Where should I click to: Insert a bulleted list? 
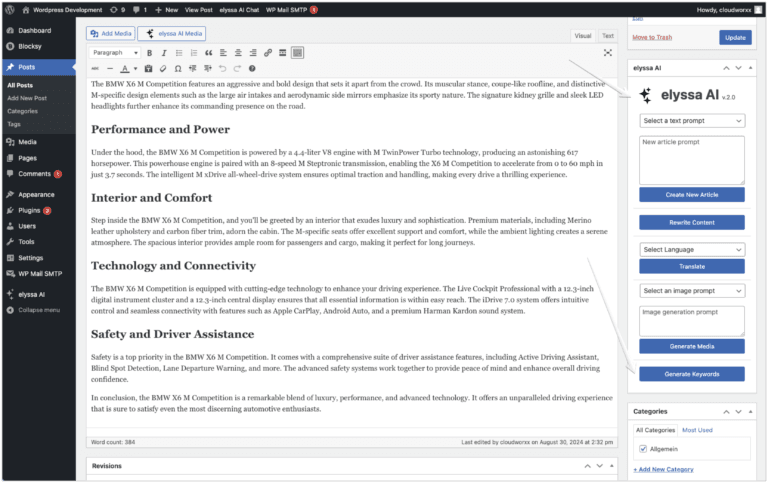(179, 53)
